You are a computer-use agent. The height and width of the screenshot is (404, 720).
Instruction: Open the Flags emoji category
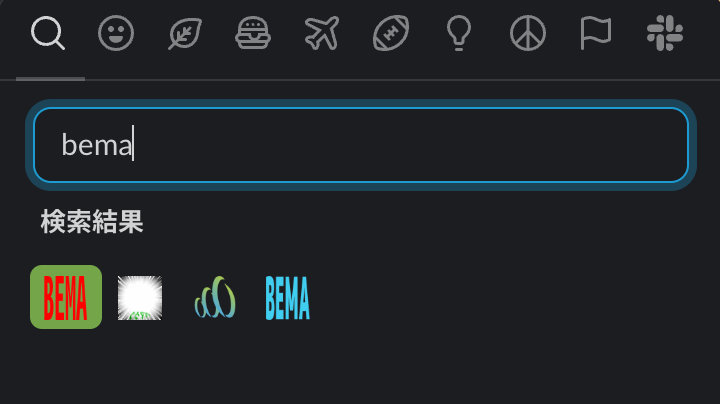coord(596,33)
